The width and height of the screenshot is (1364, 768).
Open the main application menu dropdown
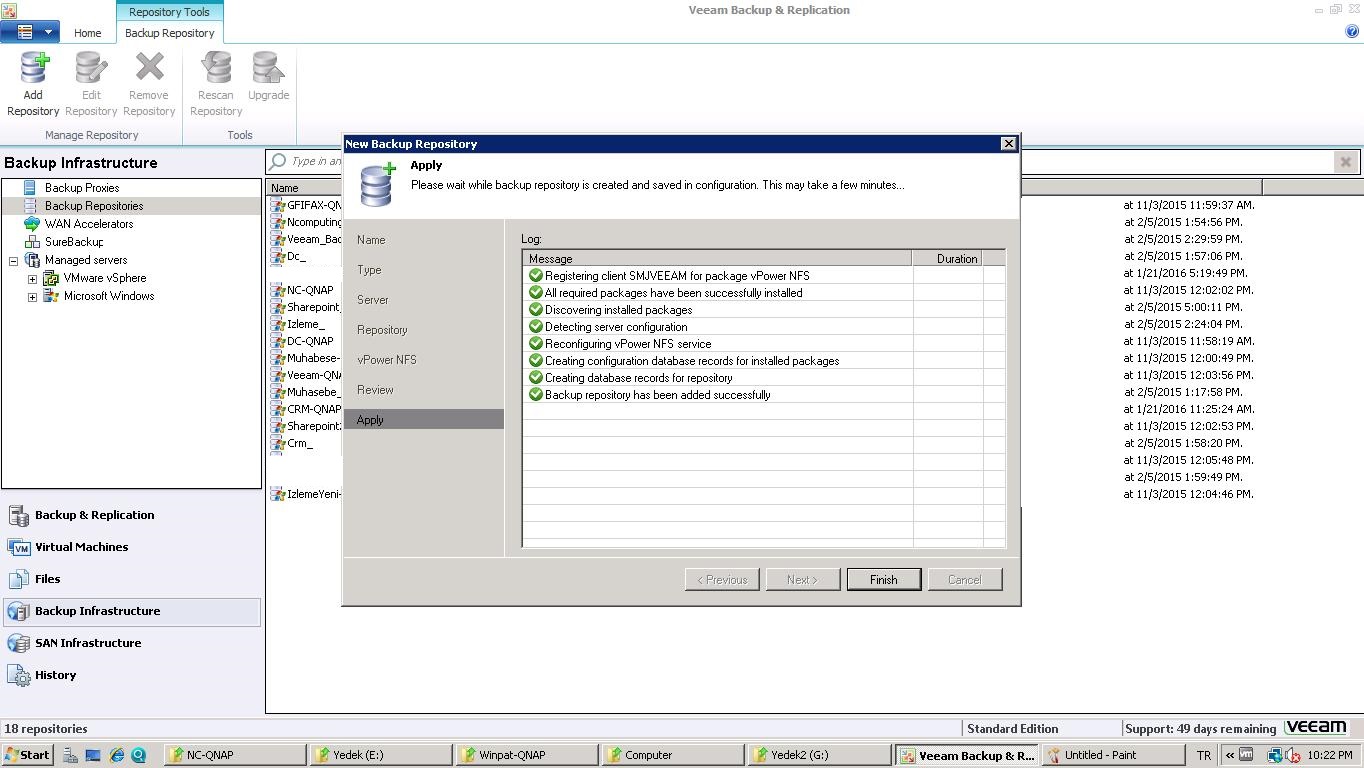point(30,32)
